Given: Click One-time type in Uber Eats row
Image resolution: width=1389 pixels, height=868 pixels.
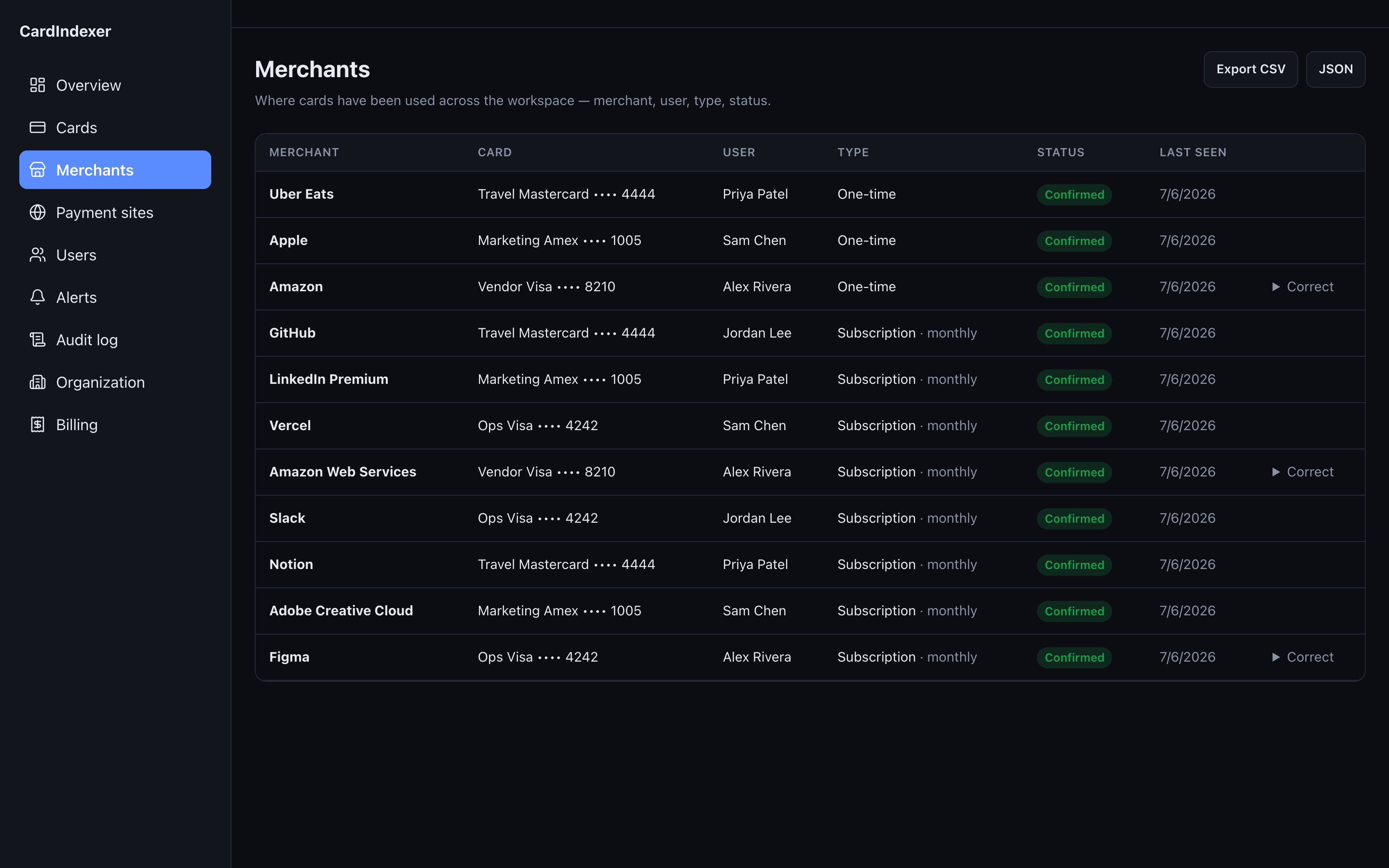Looking at the screenshot, I should (866, 194).
